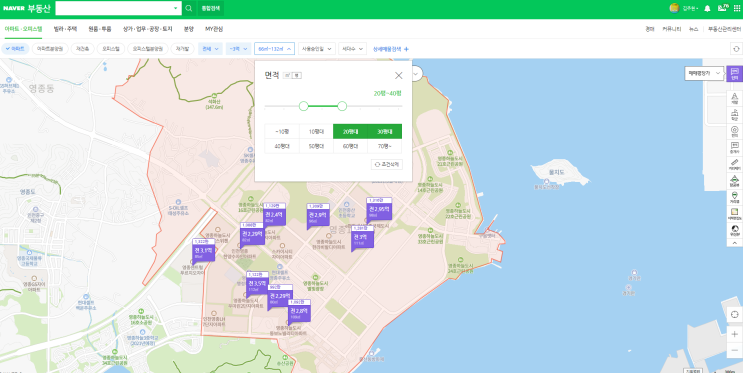743x373 pixels.
Task: Toggle the 재개발 property type chip
Action: point(182,48)
